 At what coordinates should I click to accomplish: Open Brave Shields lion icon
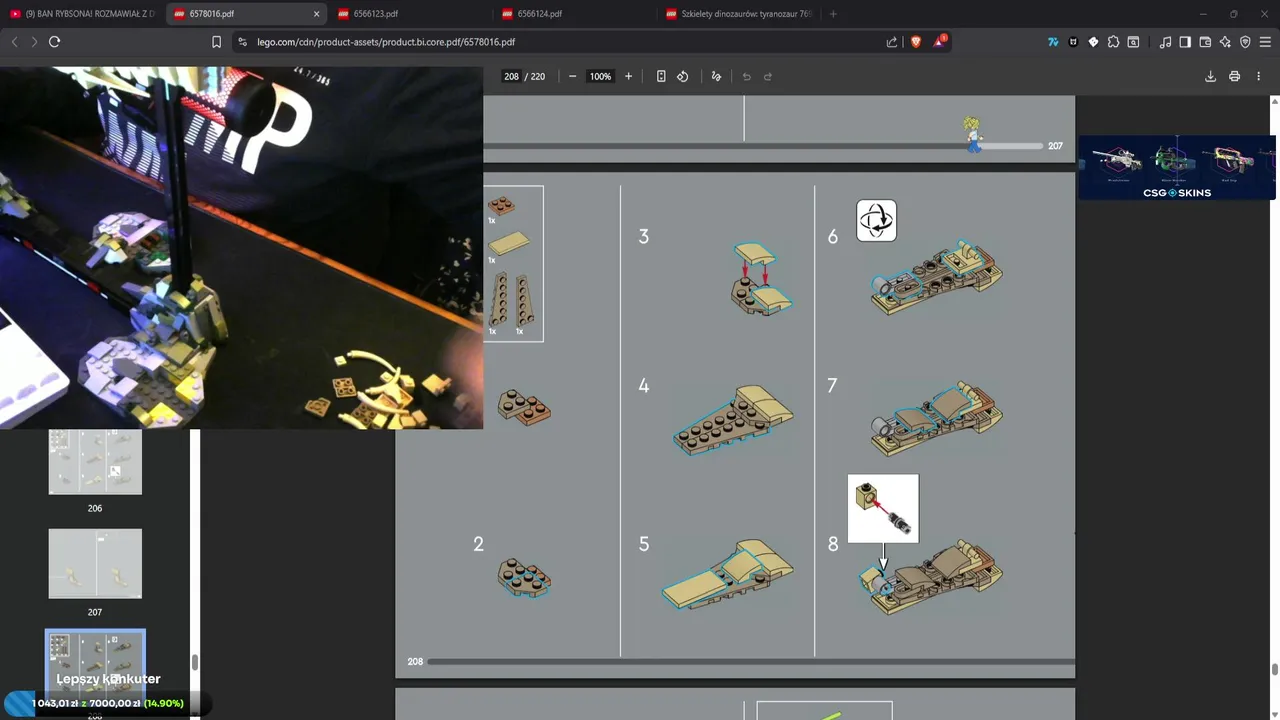coord(916,42)
